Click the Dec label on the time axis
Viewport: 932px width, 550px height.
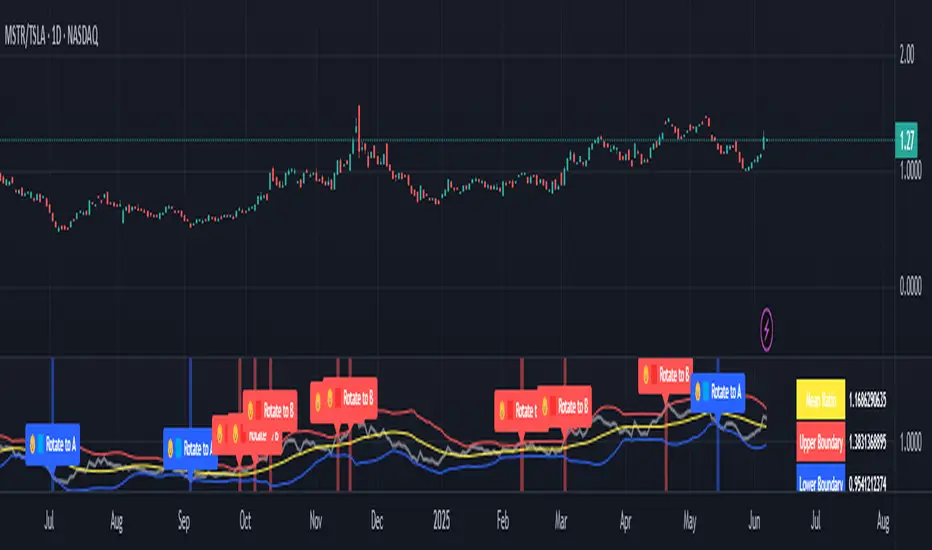[377, 521]
